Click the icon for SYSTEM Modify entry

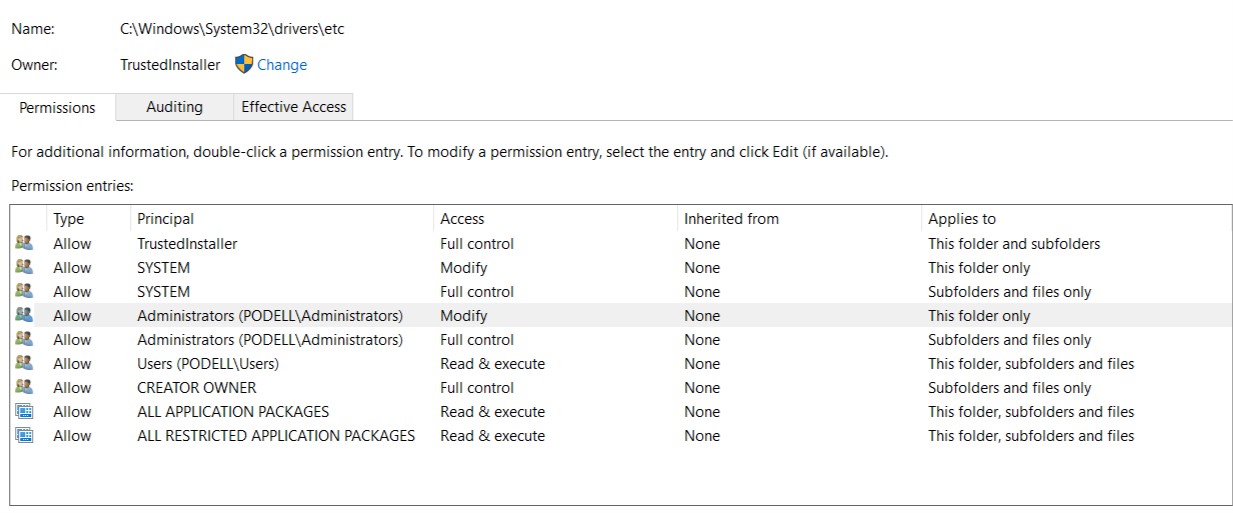pyautogui.click(x=24, y=267)
